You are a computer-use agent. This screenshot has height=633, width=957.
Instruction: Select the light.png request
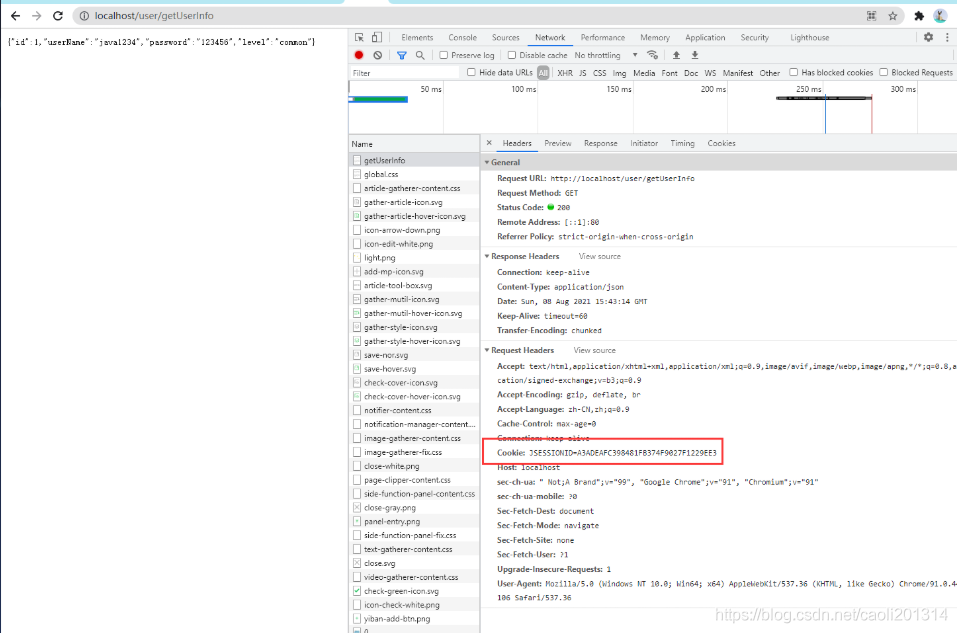(414, 258)
